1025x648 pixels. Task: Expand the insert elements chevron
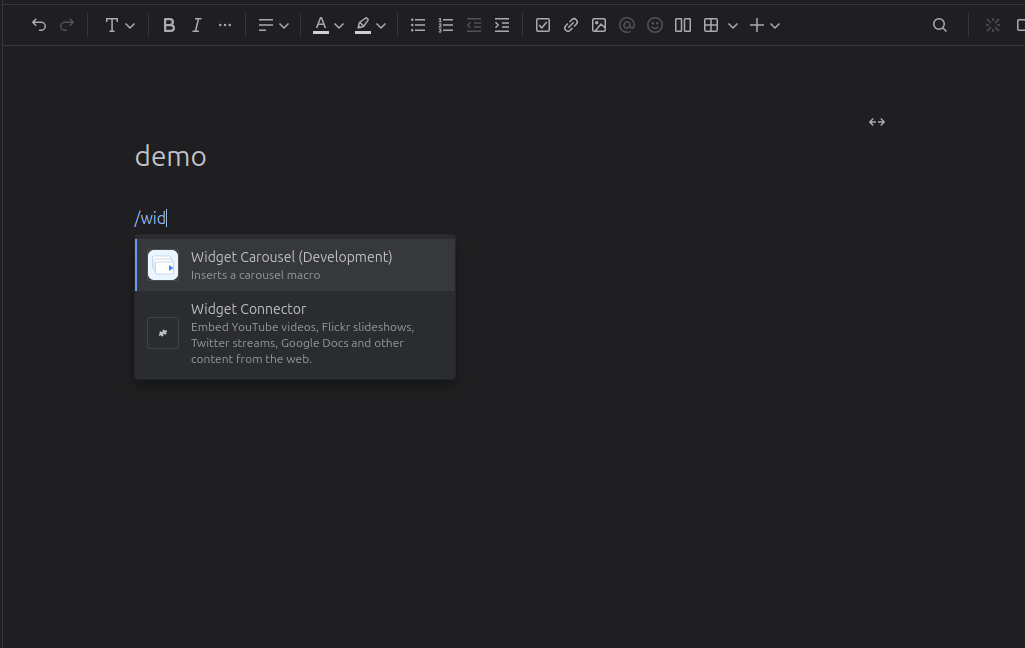(775, 26)
